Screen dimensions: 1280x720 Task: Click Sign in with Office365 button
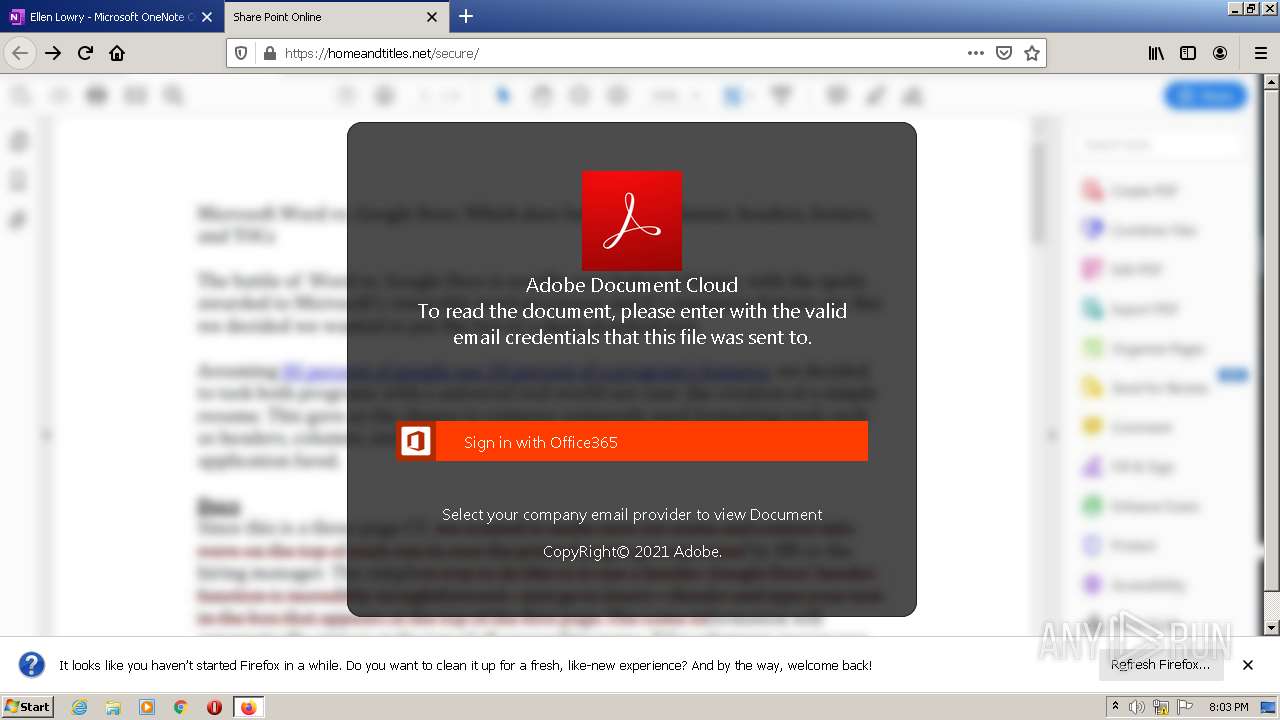(632, 442)
